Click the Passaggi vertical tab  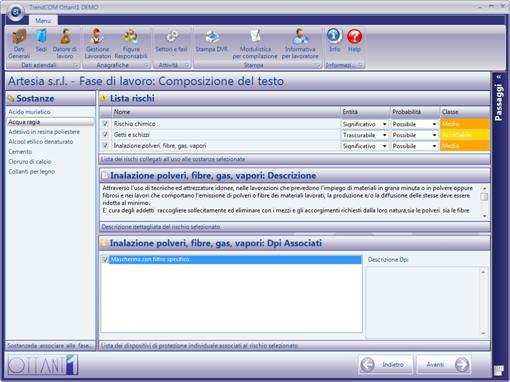[499, 103]
